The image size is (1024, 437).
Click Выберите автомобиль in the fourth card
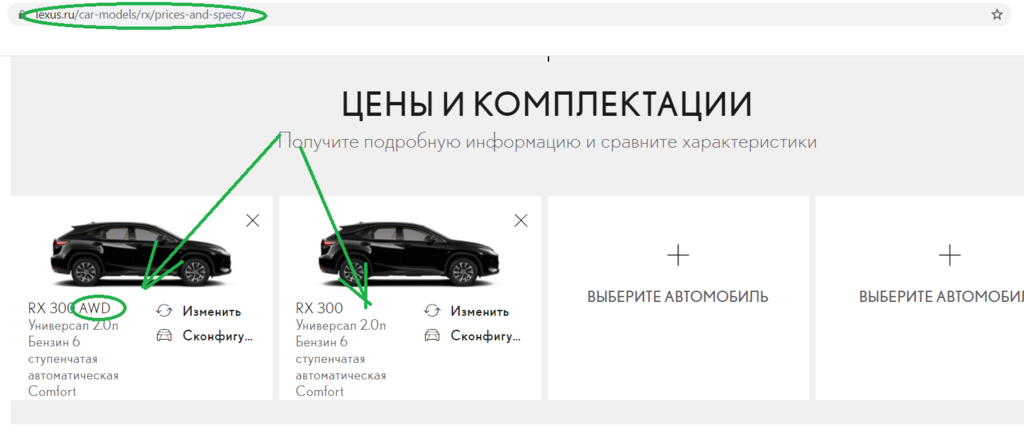click(941, 297)
